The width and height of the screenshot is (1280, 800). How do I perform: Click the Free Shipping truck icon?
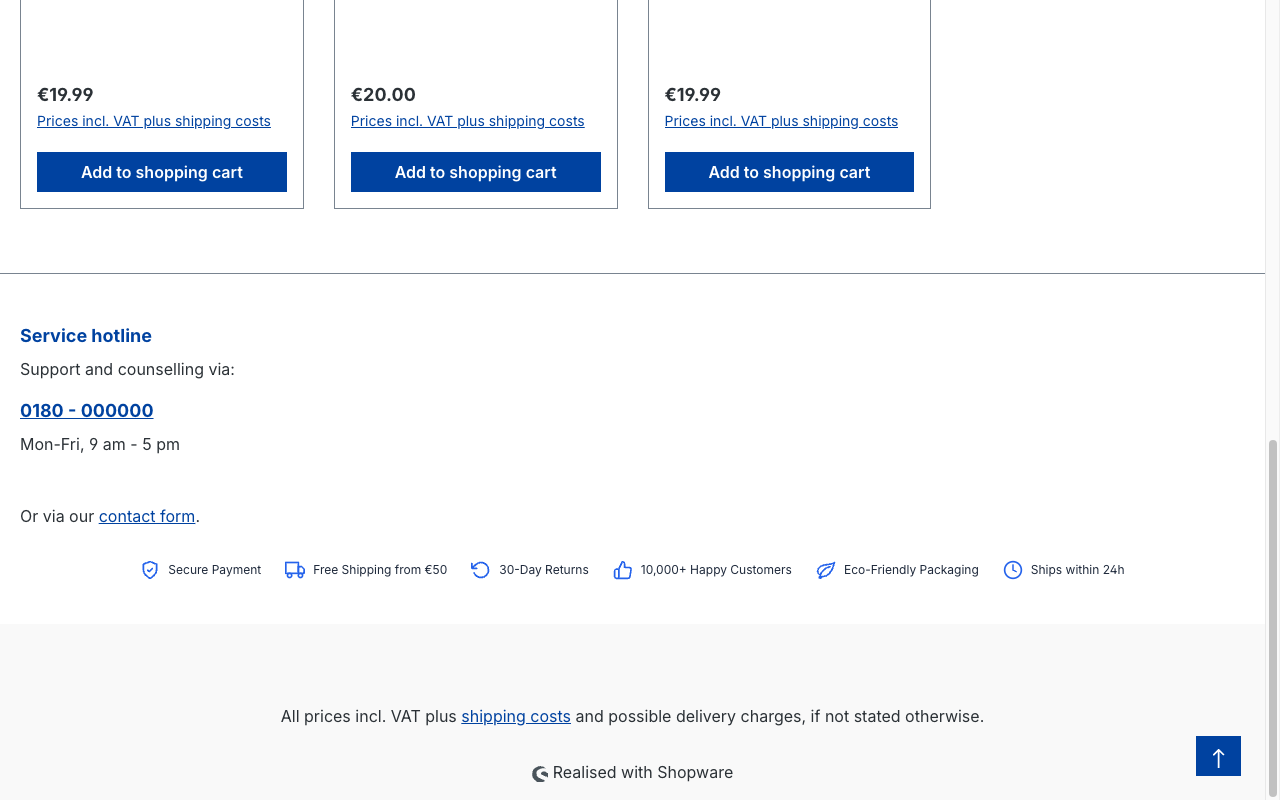(x=295, y=570)
